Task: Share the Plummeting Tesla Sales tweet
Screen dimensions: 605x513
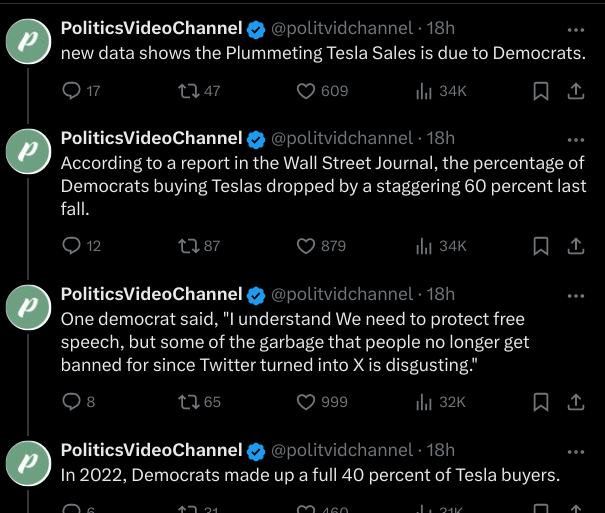Action: click(576, 91)
